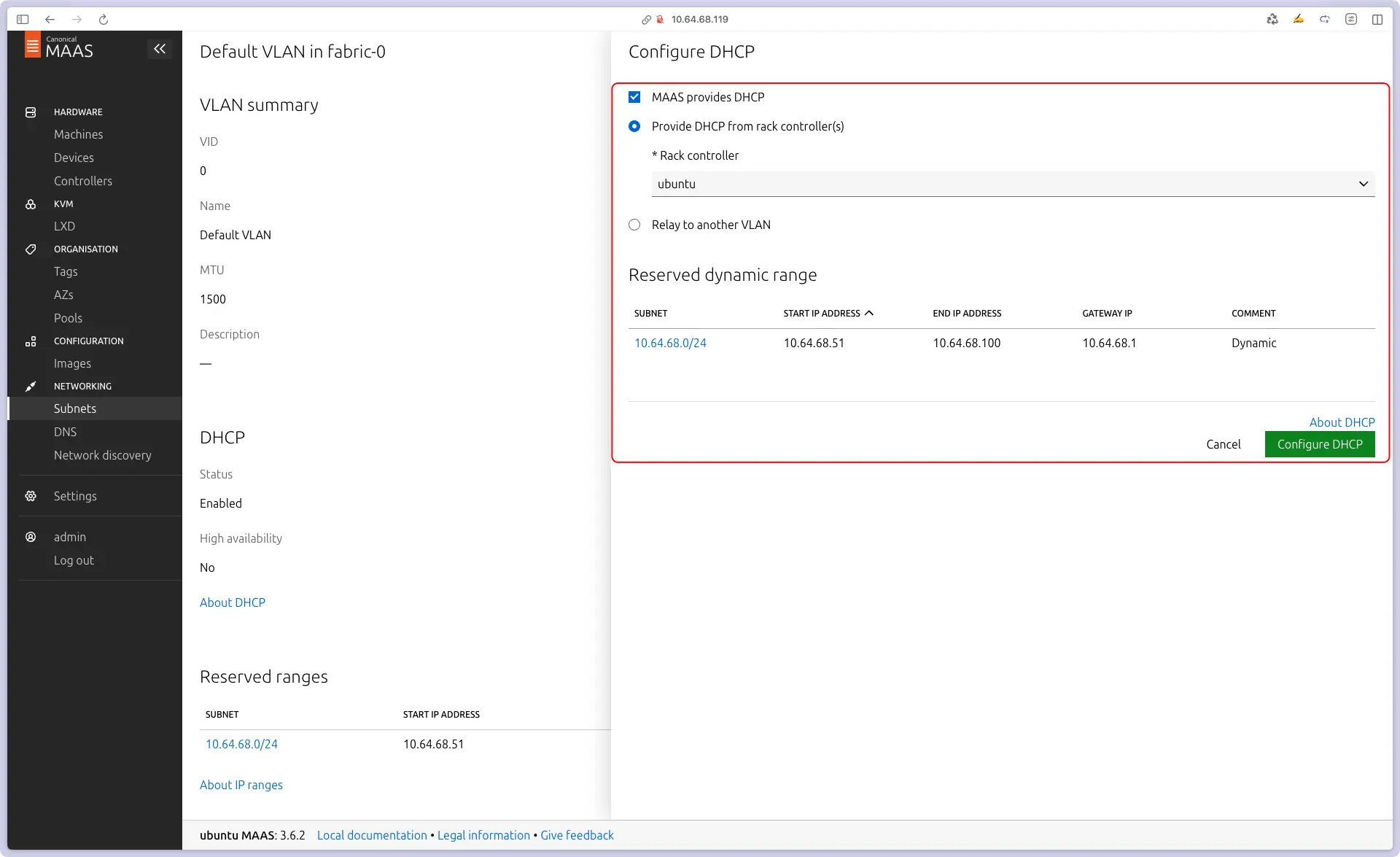The width and height of the screenshot is (1400, 857).
Task: Open Machines in the sidebar
Action: pos(78,134)
